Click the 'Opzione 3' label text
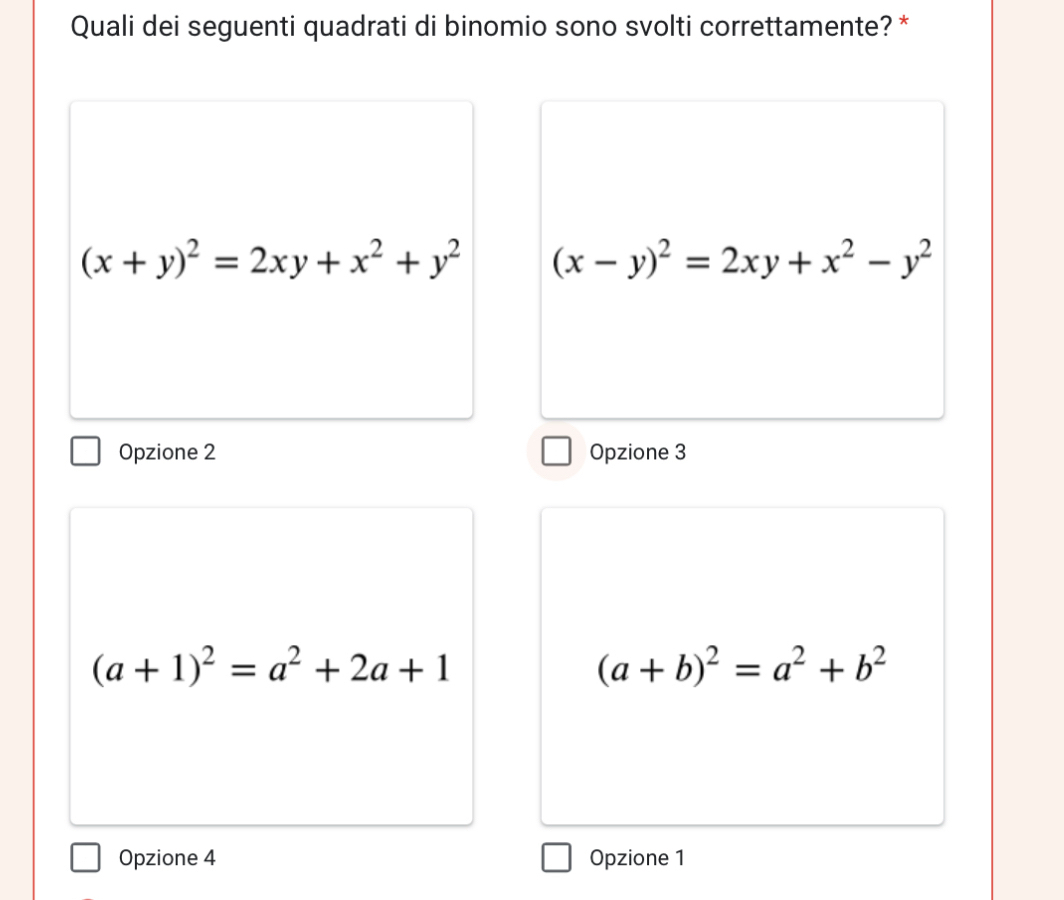 tap(638, 452)
